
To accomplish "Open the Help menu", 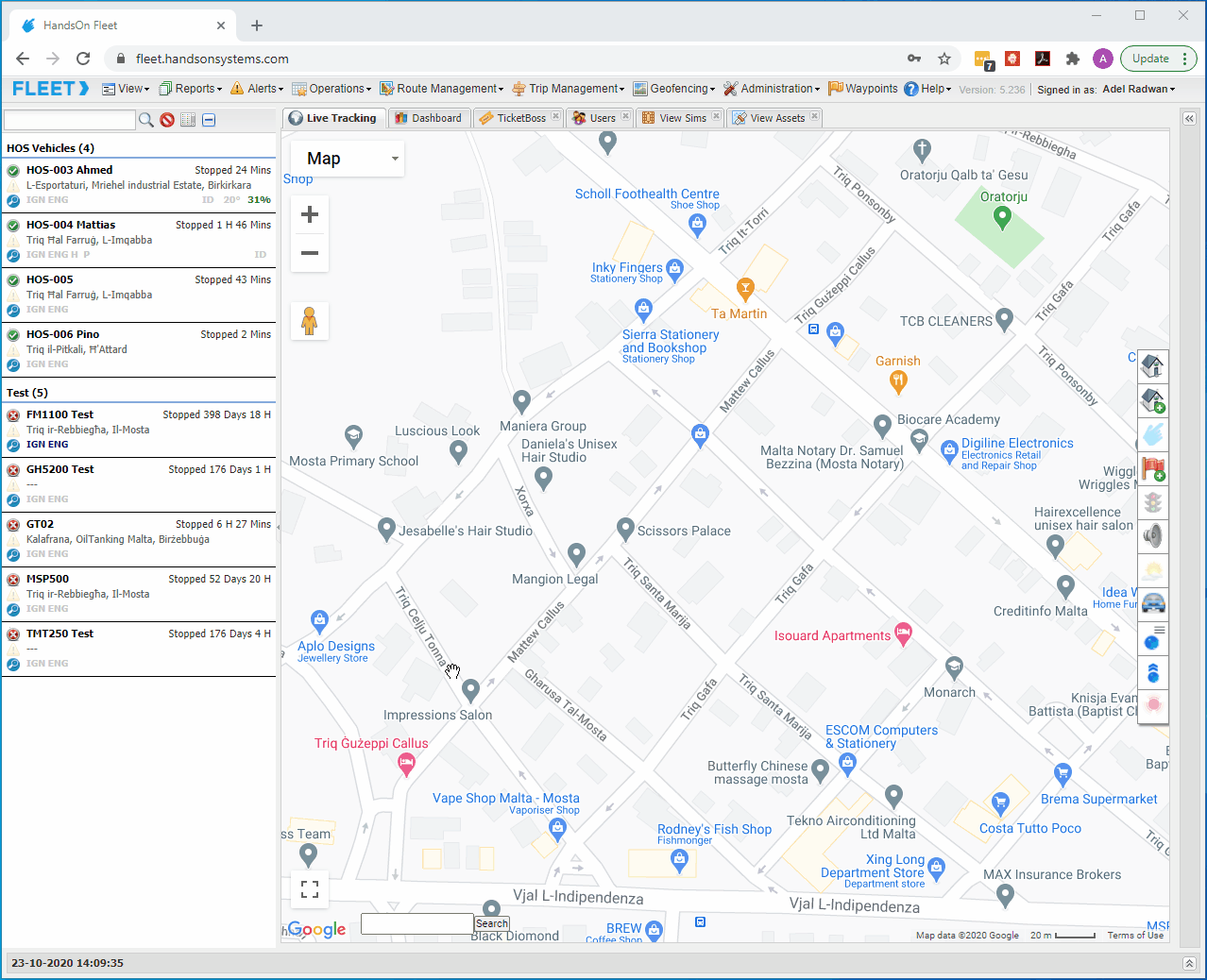I will click(927, 89).
